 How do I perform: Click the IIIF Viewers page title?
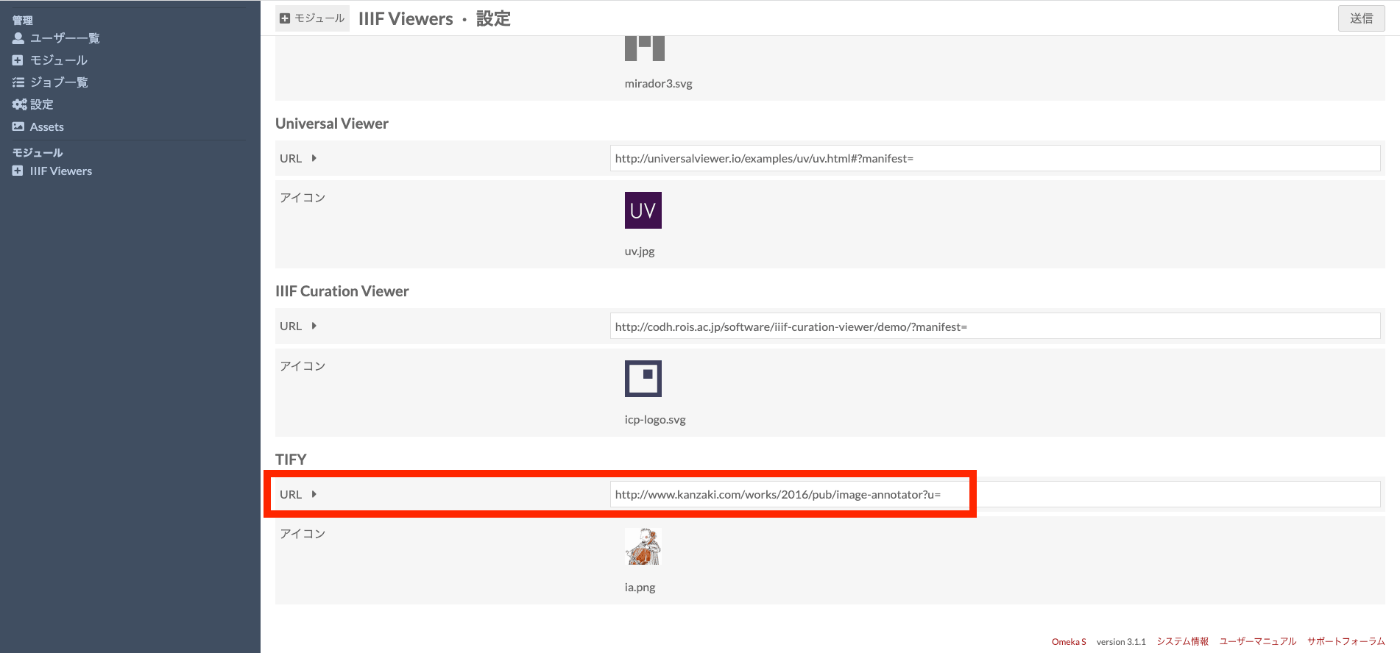point(405,18)
